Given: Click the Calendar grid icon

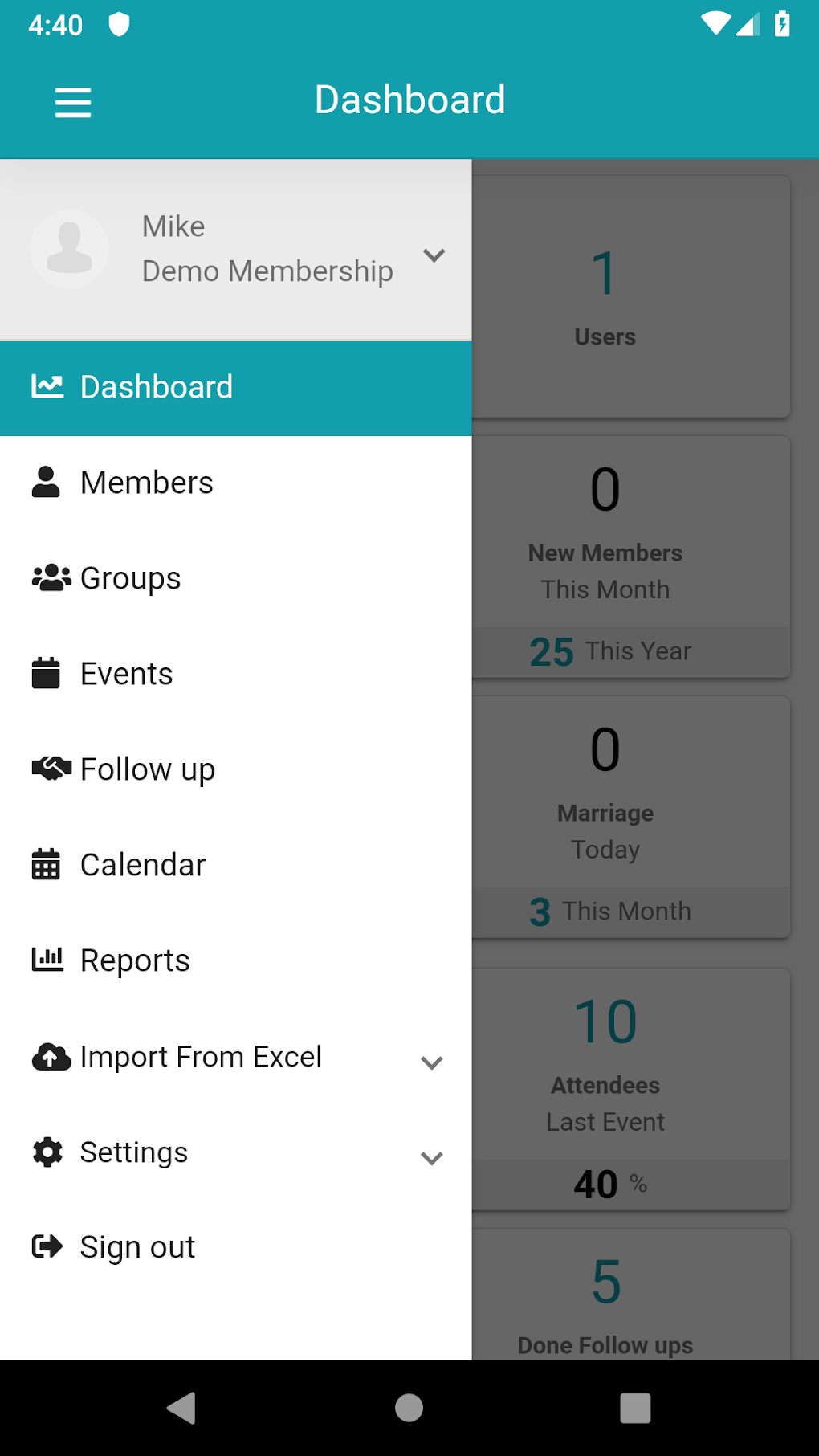Looking at the screenshot, I should pos(46,865).
